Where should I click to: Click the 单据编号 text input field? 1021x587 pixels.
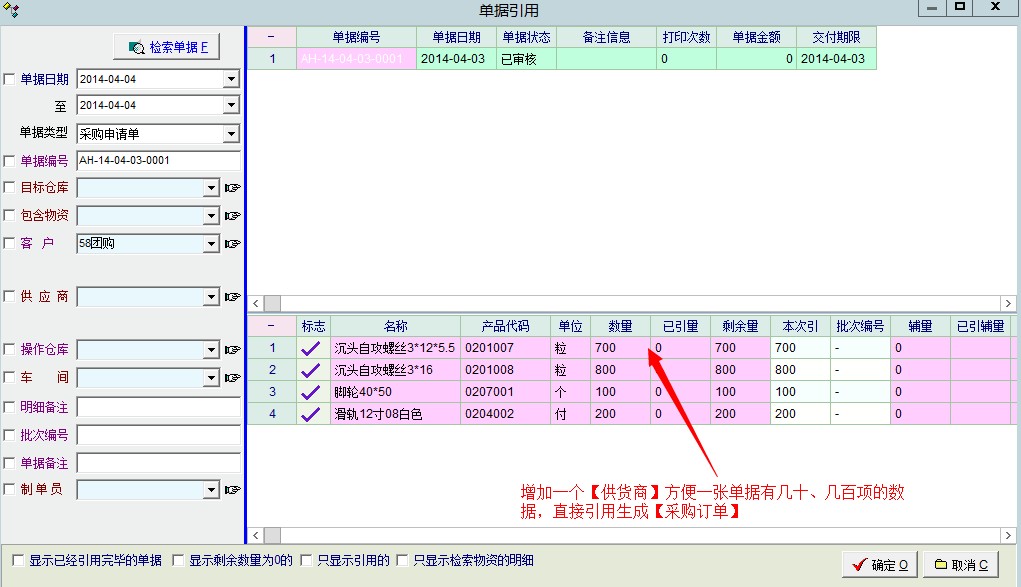click(158, 160)
